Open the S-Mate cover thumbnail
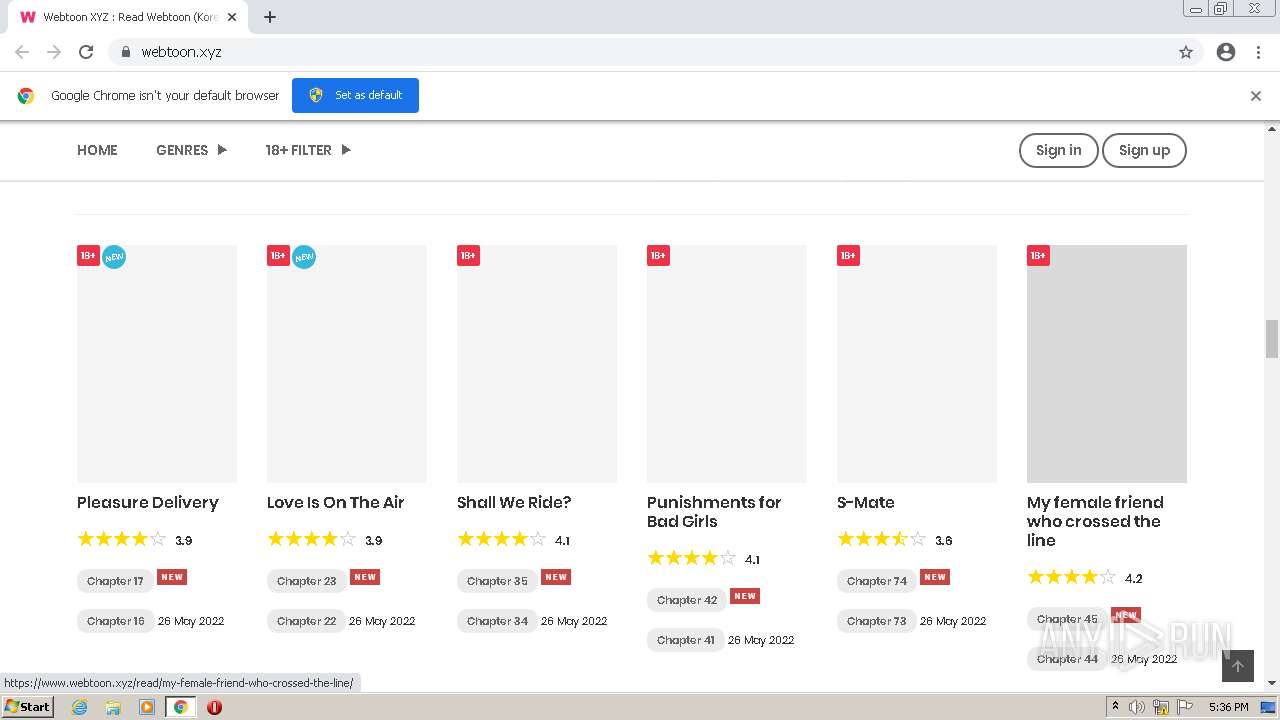 click(x=917, y=364)
